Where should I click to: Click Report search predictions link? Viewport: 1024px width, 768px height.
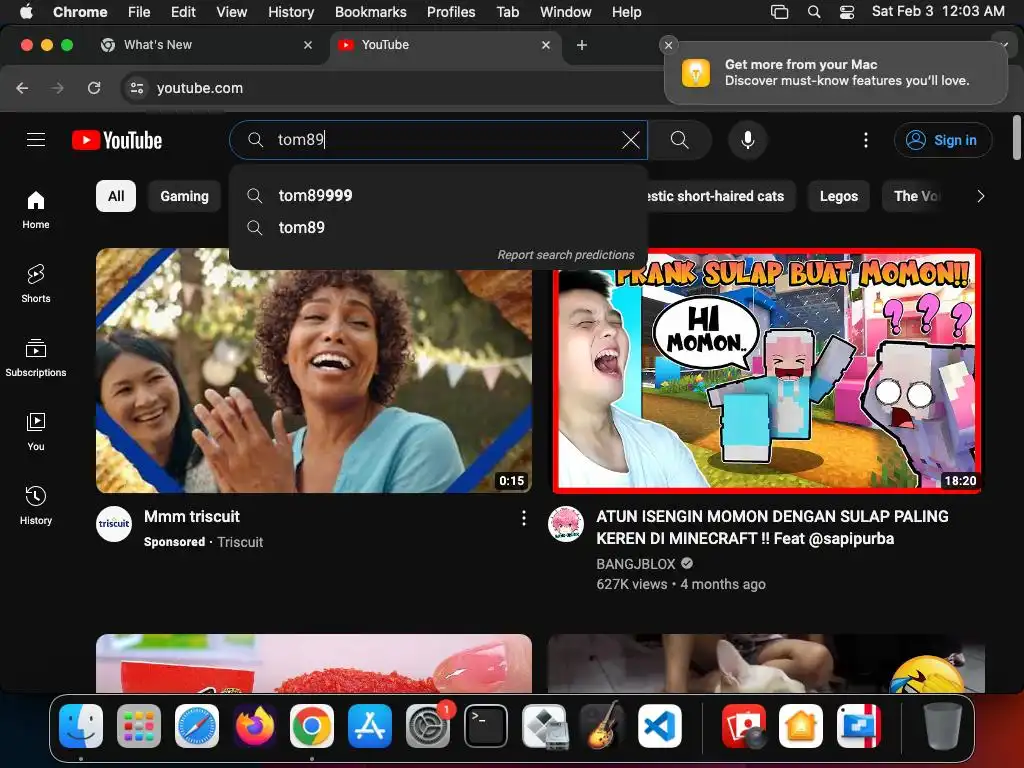[566, 255]
